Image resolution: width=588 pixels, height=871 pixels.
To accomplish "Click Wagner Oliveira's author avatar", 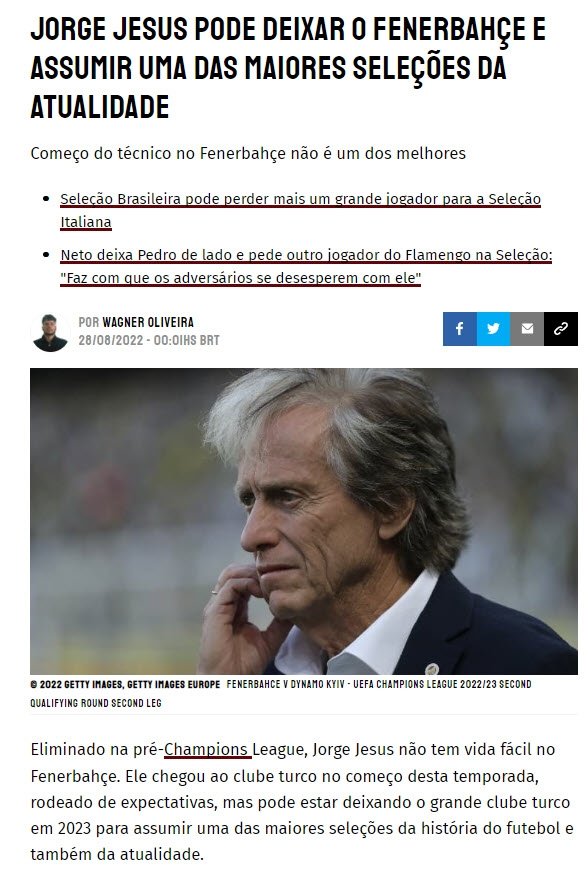I will click(50, 332).
